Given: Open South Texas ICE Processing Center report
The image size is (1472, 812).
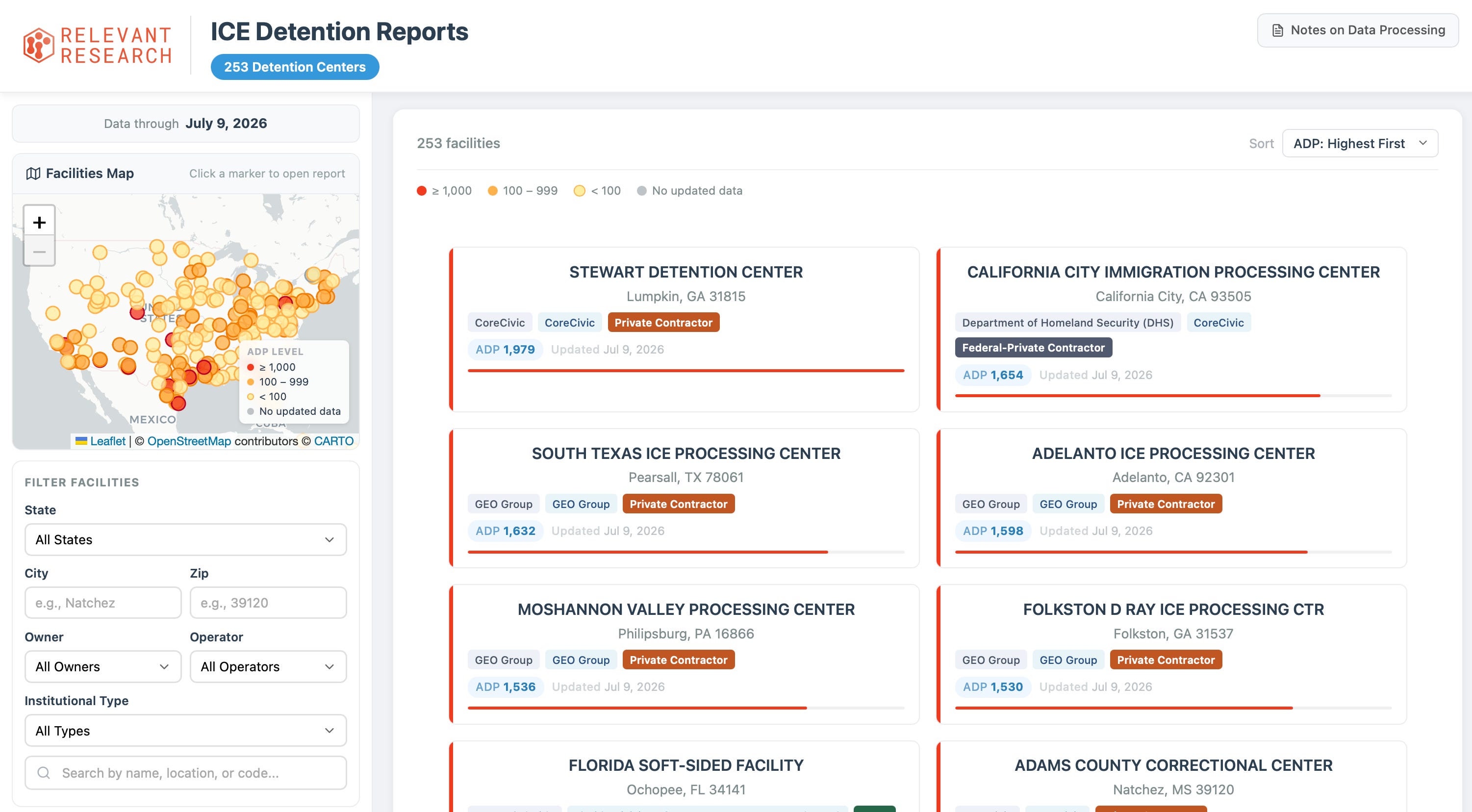Looking at the screenshot, I should coord(685,453).
